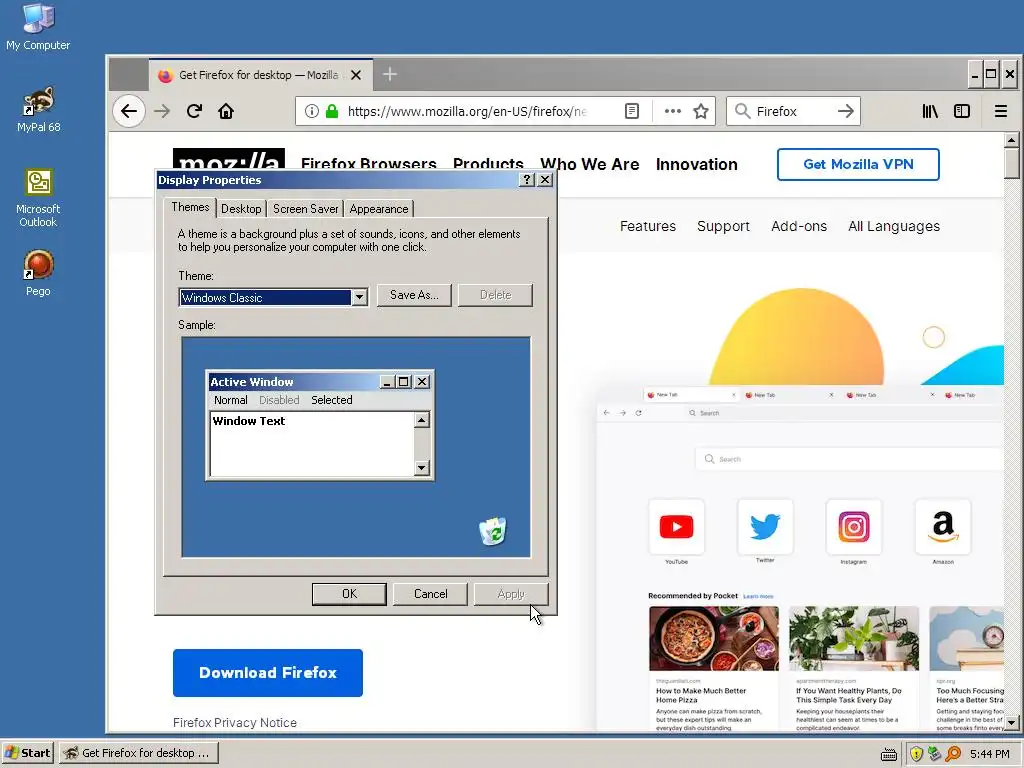Switch to the Desktop tab
This screenshot has height=768, width=1024.
pyautogui.click(x=241, y=209)
